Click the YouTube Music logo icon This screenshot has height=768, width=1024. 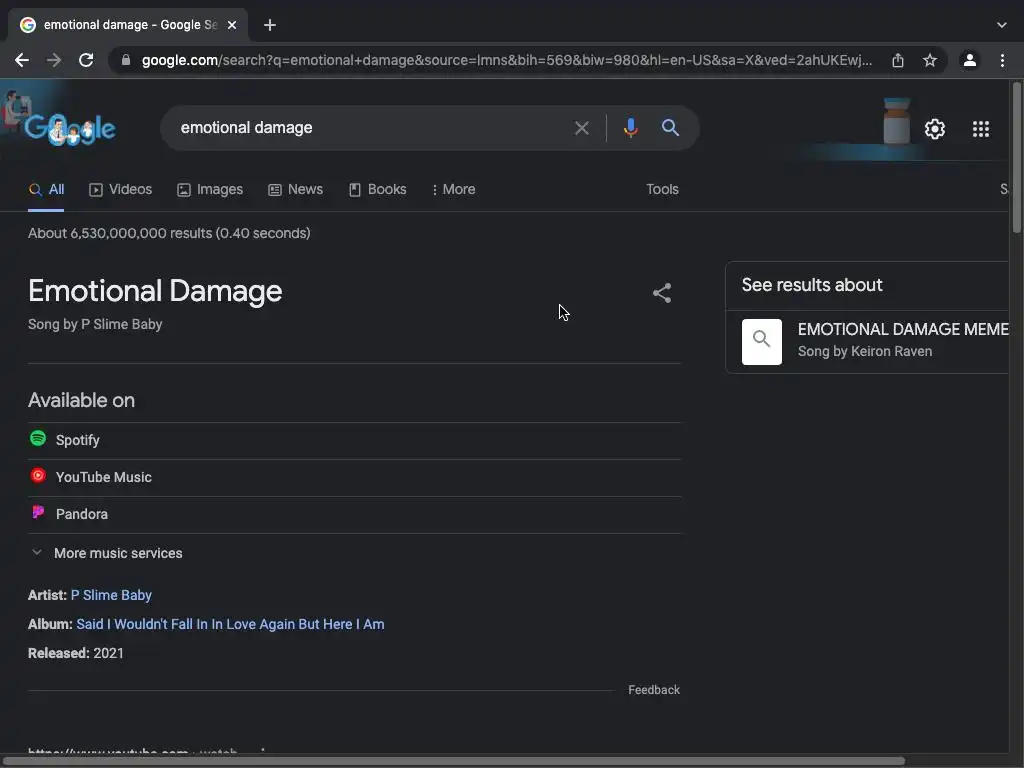(38, 475)
